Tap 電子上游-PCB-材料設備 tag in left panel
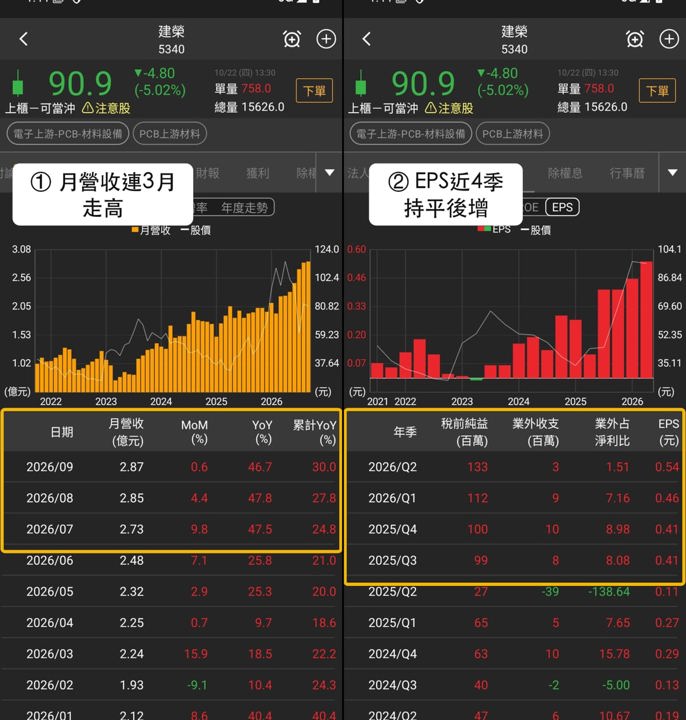This screenshot has height=720, width=686. coord(68,134)
